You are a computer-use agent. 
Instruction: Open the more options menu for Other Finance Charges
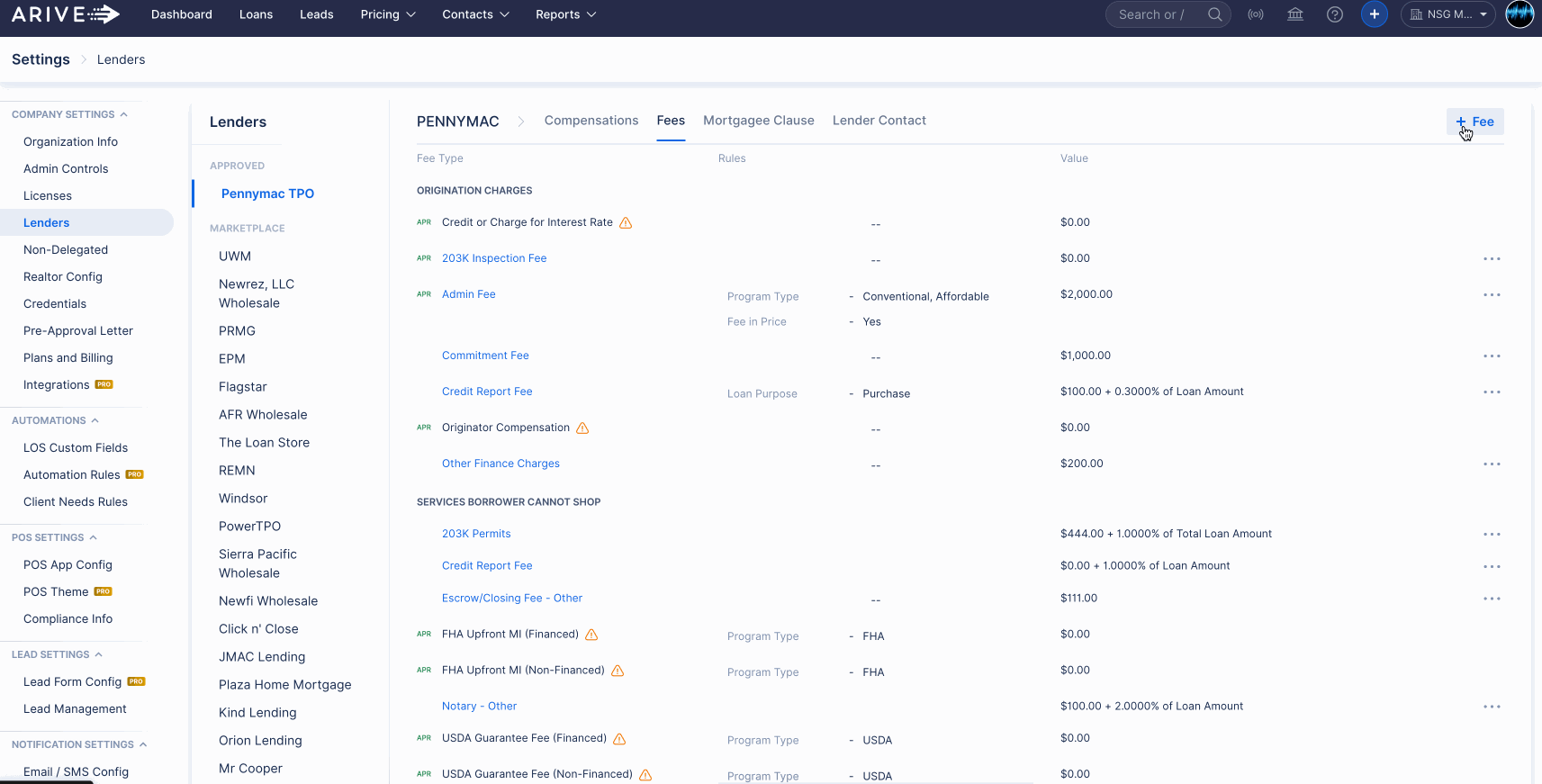click(1492, 464)
